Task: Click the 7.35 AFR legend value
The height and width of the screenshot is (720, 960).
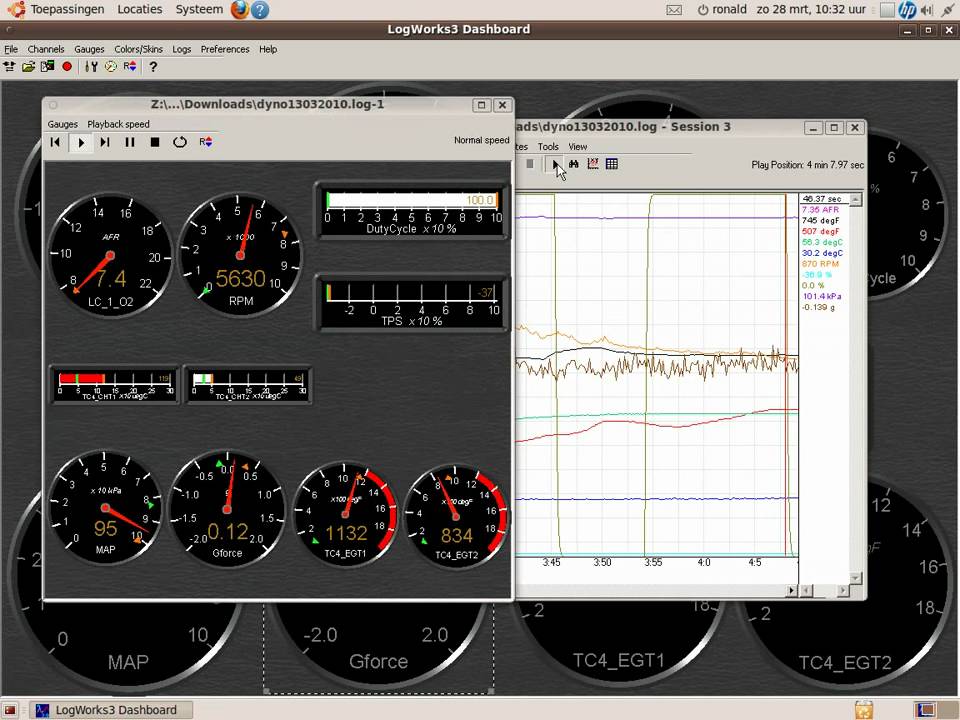Action: click(820, 209)
